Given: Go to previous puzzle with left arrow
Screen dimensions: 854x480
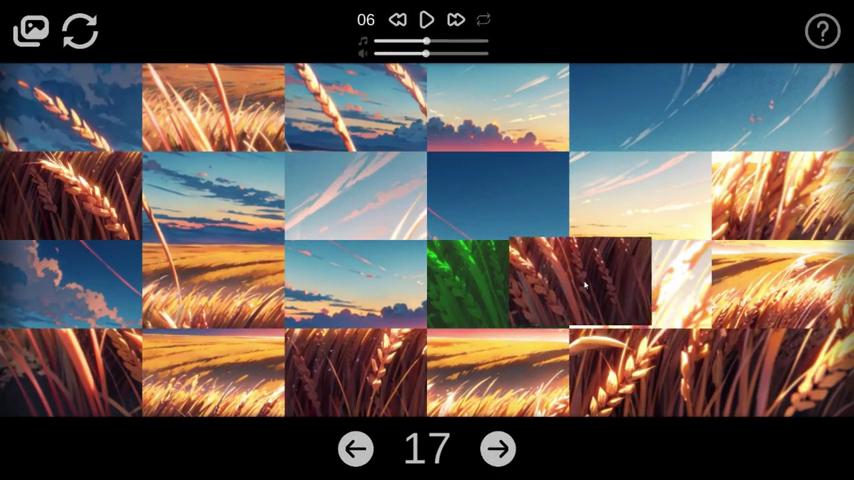Looking at the screenshot, I should point(356,449).
